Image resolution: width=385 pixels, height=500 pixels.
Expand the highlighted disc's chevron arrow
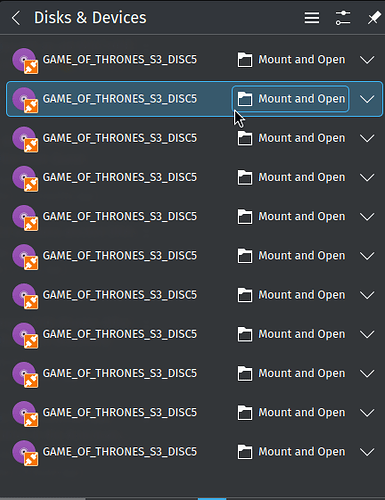pos(367,99)
